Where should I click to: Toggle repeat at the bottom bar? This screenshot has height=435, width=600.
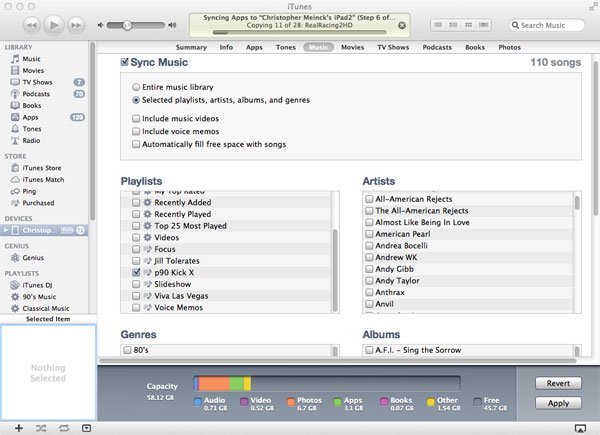click(64, 428)
